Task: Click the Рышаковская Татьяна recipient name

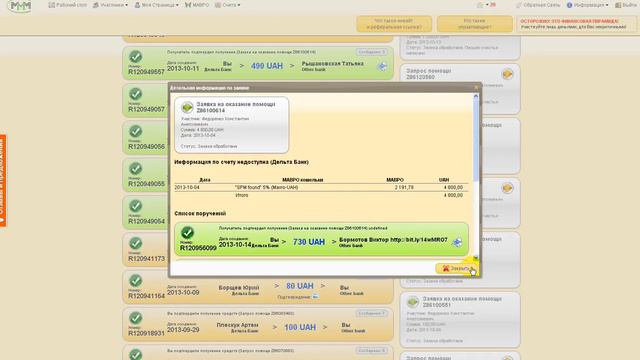Action: pyautogui.click(x=332, y=64)
